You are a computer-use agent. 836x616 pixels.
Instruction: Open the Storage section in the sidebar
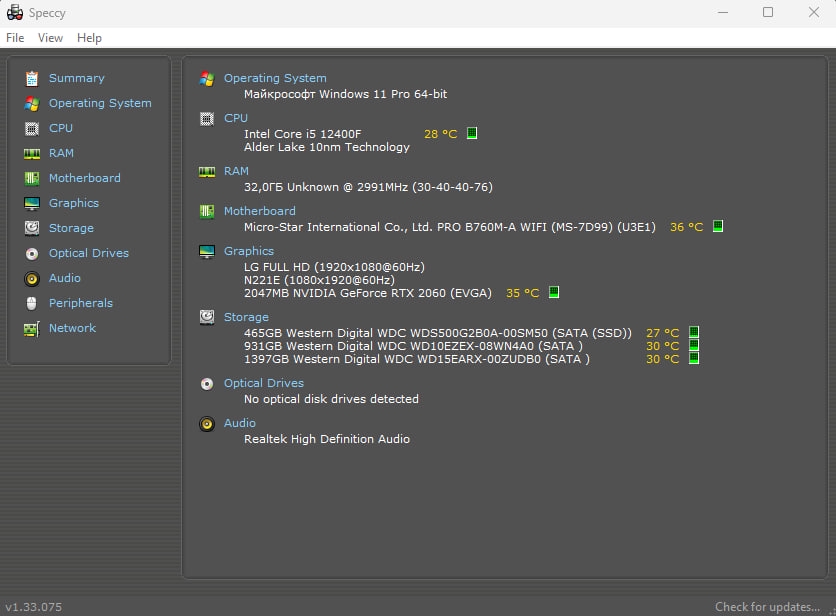click(71, 228)
